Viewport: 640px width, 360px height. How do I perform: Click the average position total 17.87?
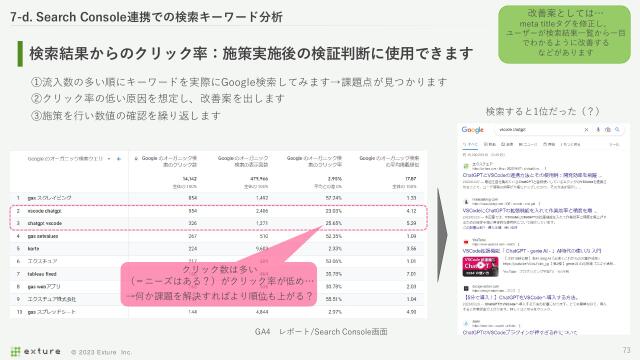click(x=411, y=179)
